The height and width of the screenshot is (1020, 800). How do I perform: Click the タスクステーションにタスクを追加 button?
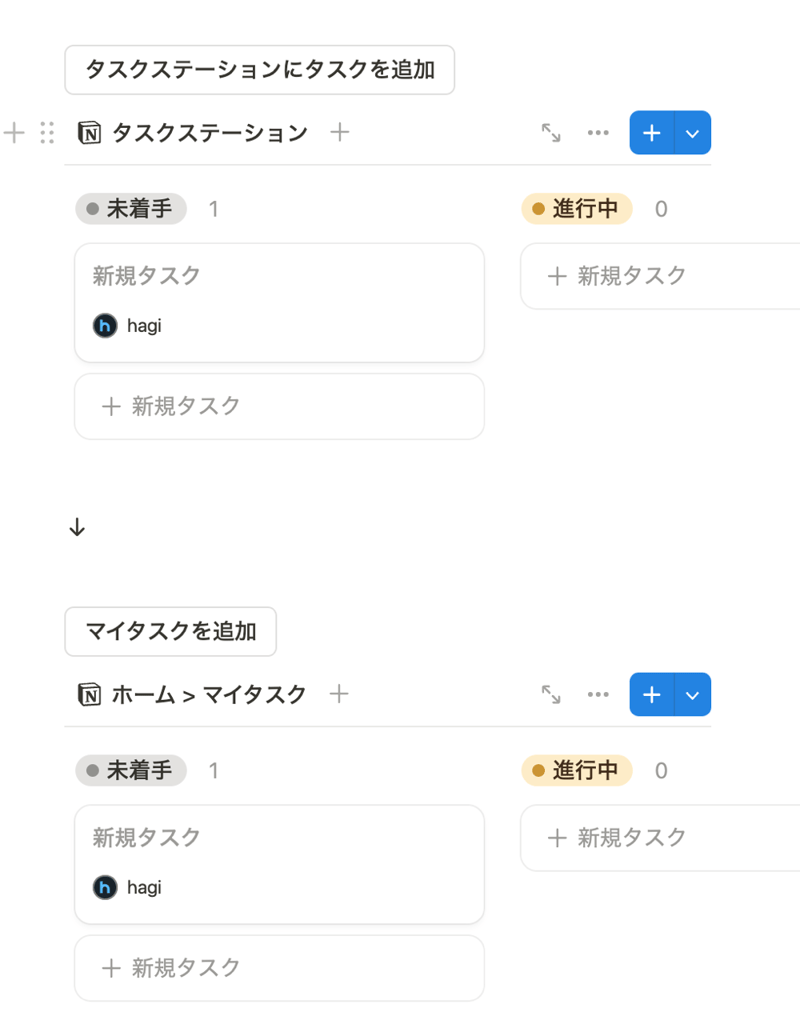click(260, 70)
